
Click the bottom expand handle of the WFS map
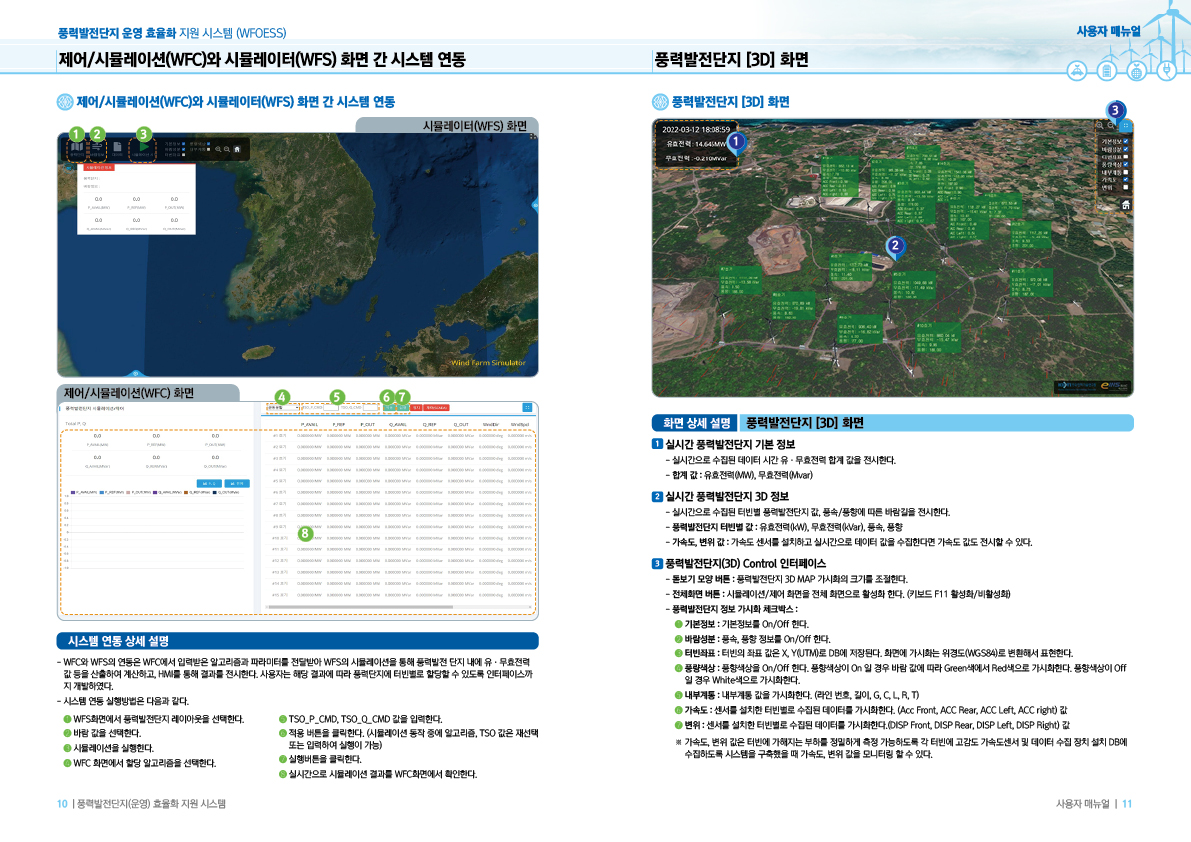click(135, 373)
